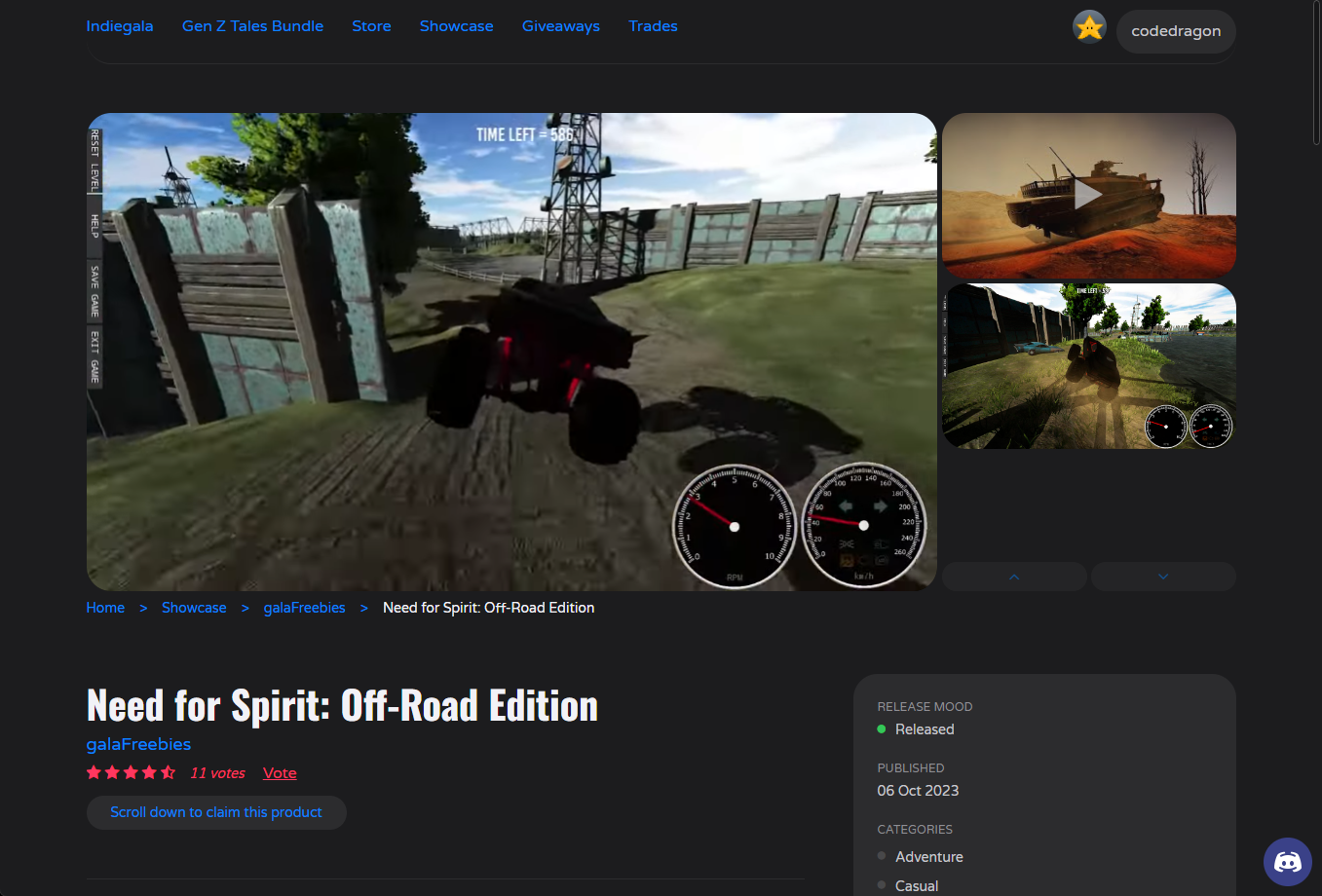
Task: Click the Released status text
Action: pos(925,729)
